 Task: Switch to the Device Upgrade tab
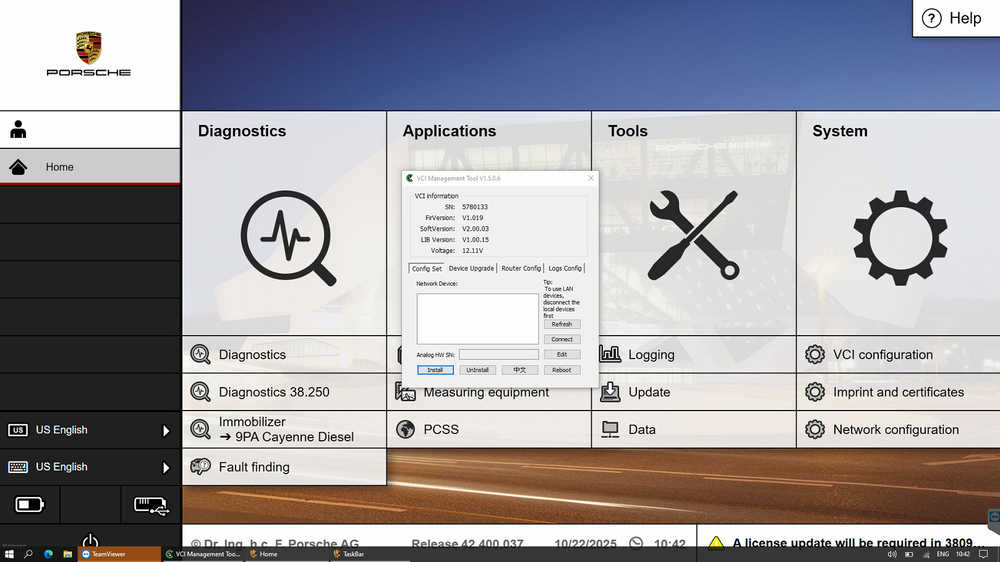tap(471, 268)
